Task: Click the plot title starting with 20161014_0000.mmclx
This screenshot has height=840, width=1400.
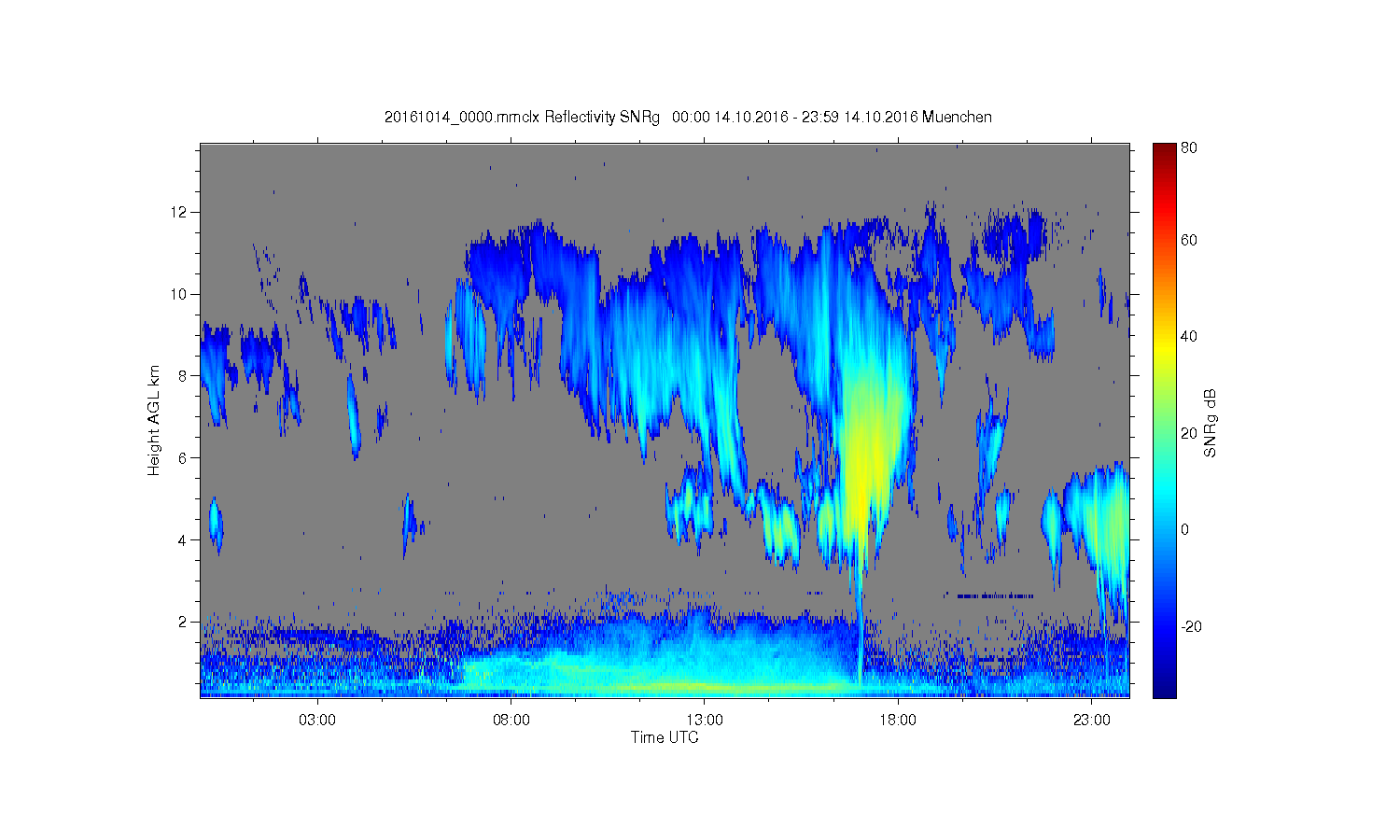Action: click(688, 118)
